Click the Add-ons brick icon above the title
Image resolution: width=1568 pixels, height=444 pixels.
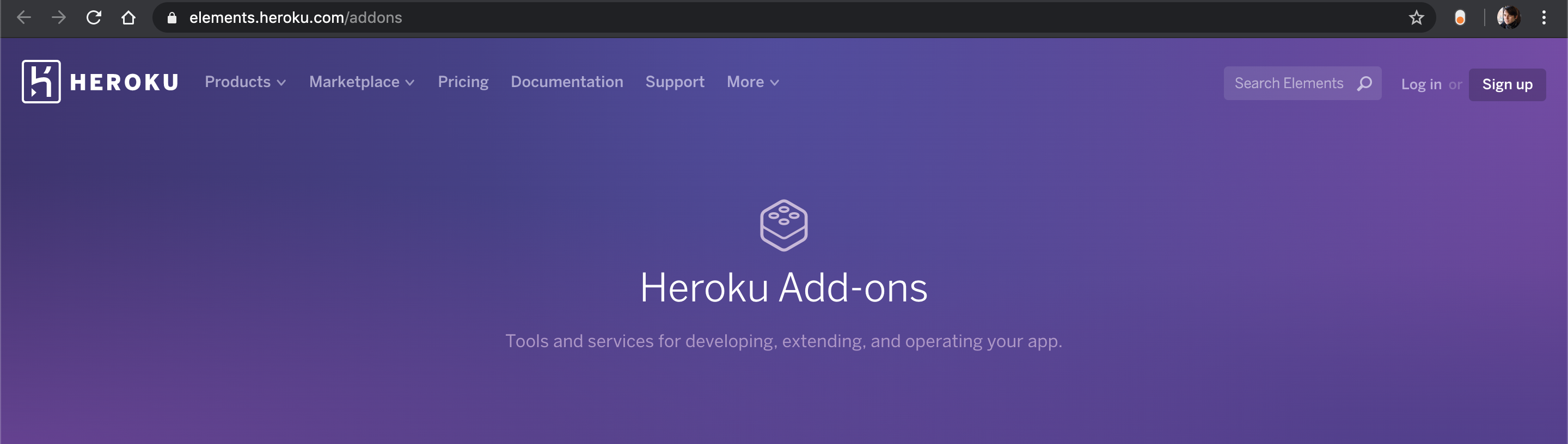tap(783, 225)
